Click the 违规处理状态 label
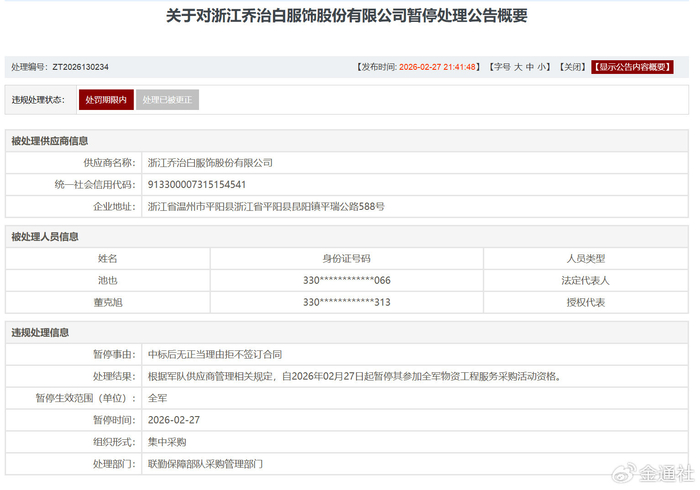The image size is (700, 490). pos(38,100)
